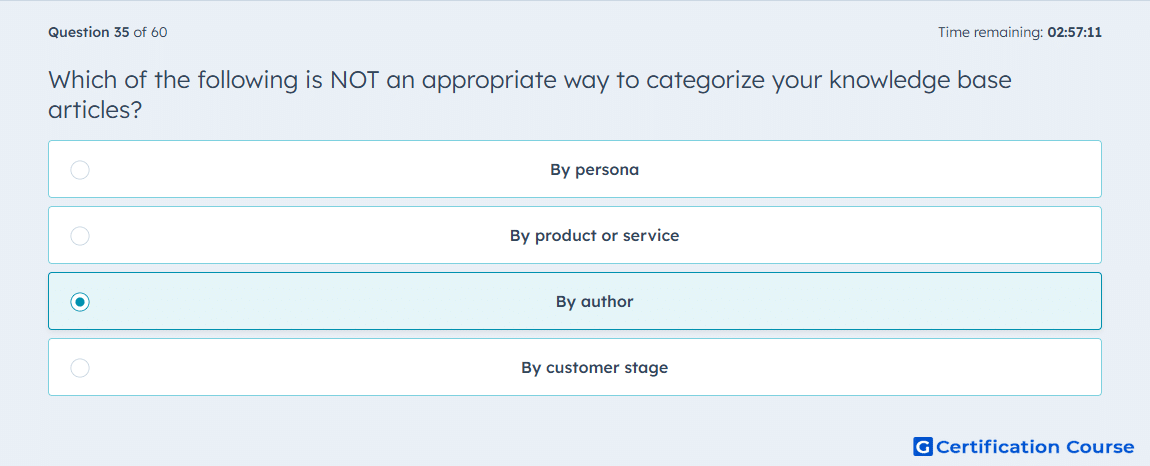Click the "By product or service" label text
The image size is (1150, 466).
point(595,236)
